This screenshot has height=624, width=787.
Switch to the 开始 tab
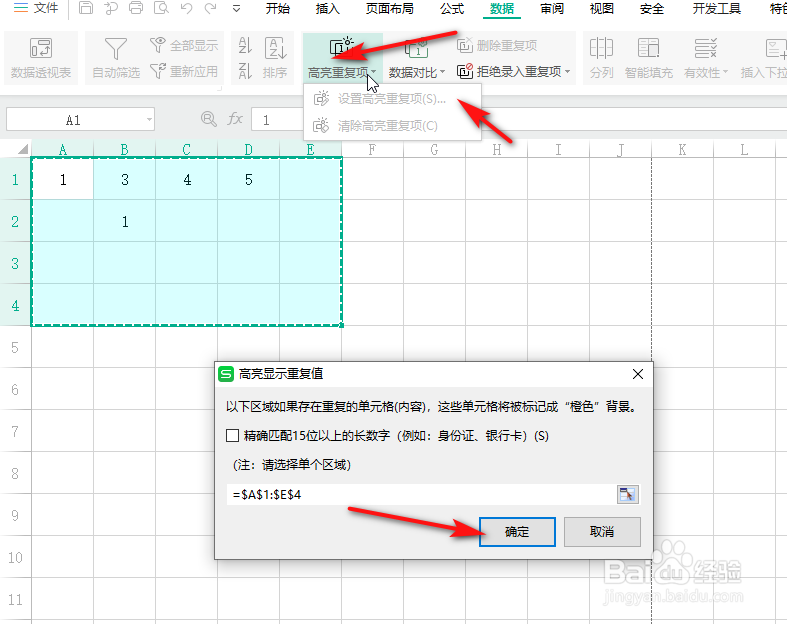[x=278, y=9]
